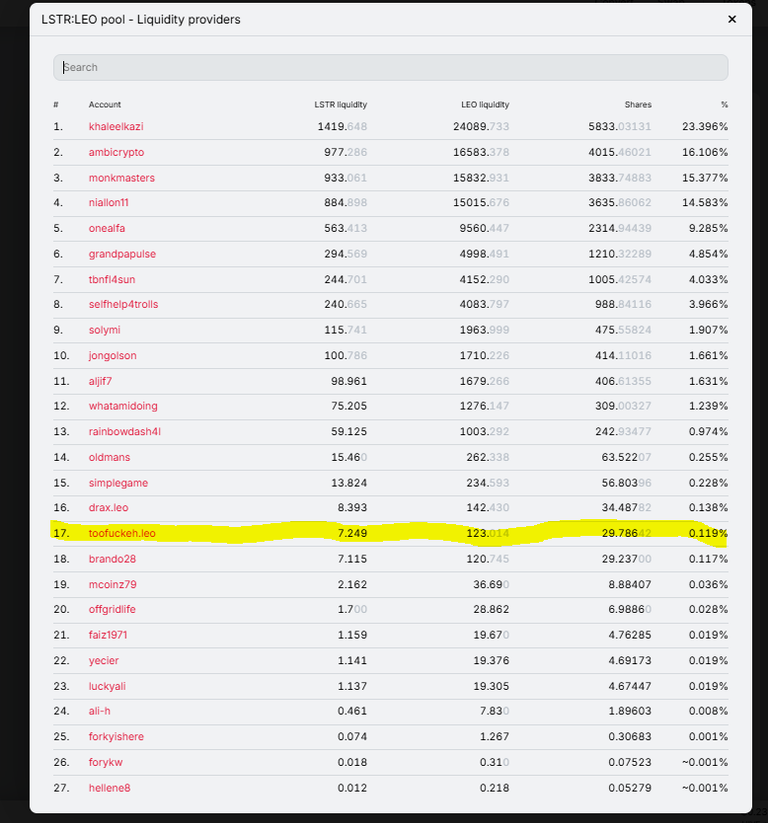The width and height of the screenshot is (768, 823).
Task: Click the Shares column header
Action: (x=638, y=104)
